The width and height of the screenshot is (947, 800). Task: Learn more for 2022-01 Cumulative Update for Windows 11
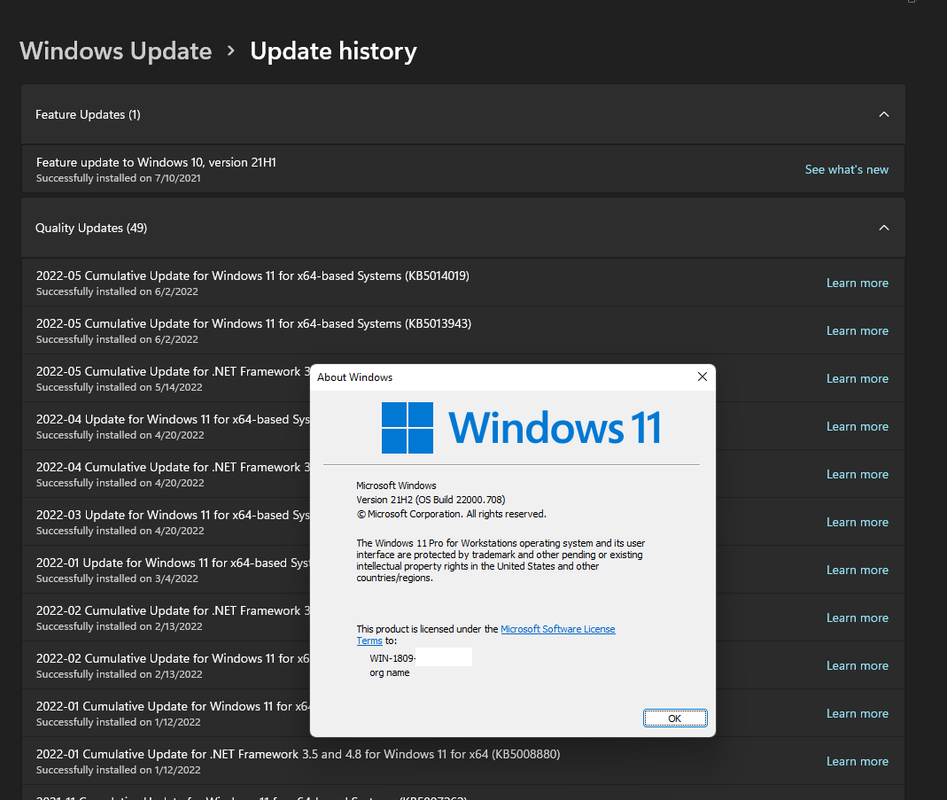857,714
